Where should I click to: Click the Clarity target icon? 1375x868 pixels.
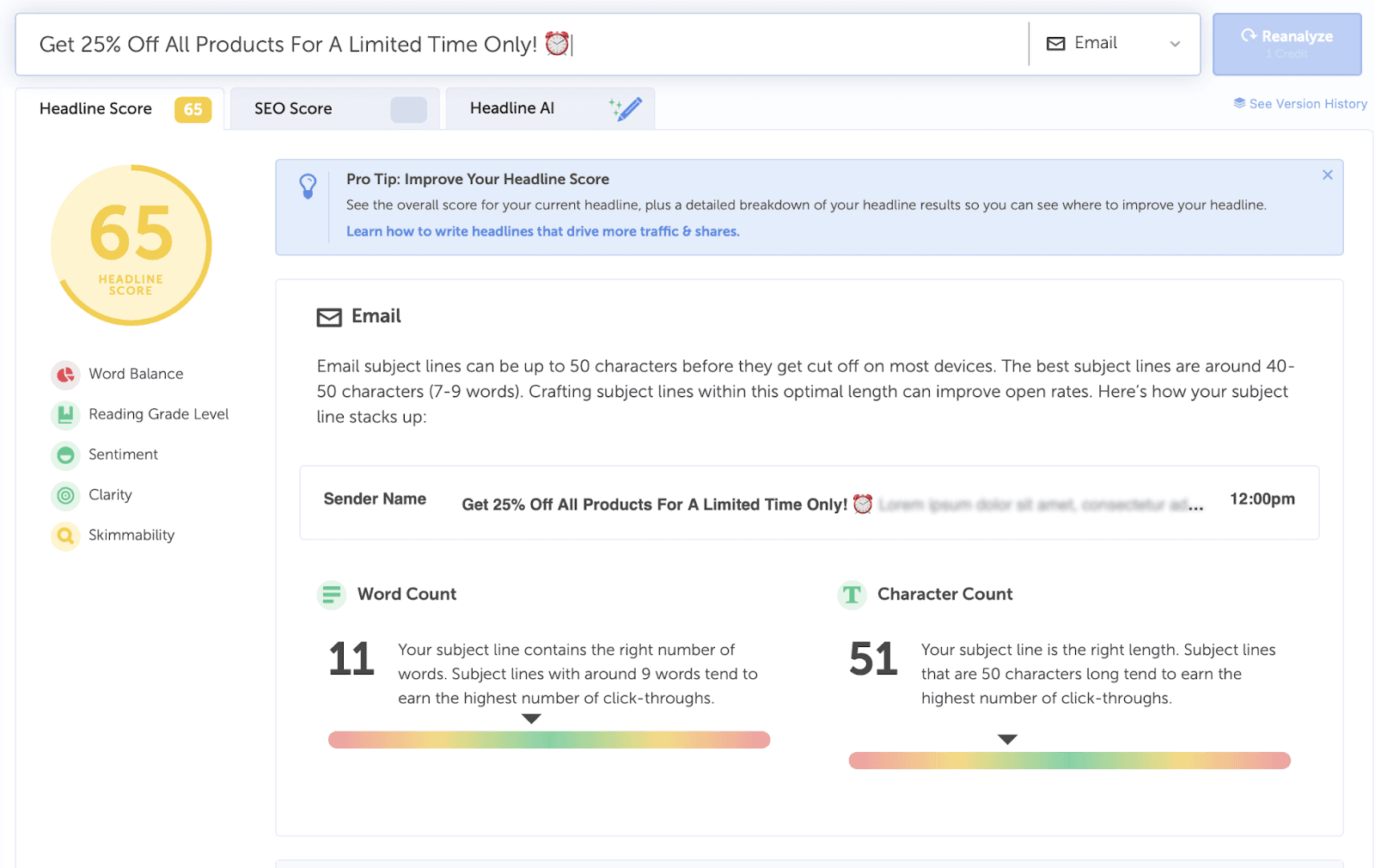65,496
